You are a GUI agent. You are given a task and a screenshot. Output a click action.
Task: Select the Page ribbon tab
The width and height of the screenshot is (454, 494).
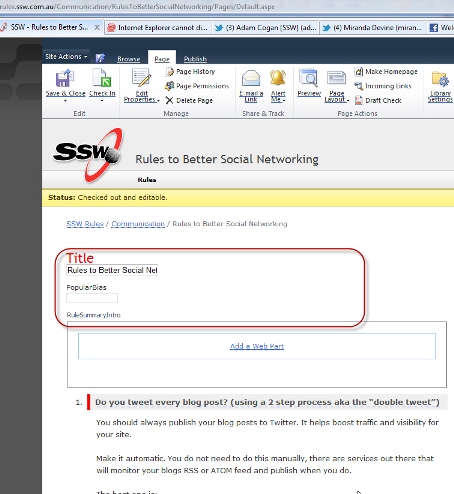coord(162,59)
